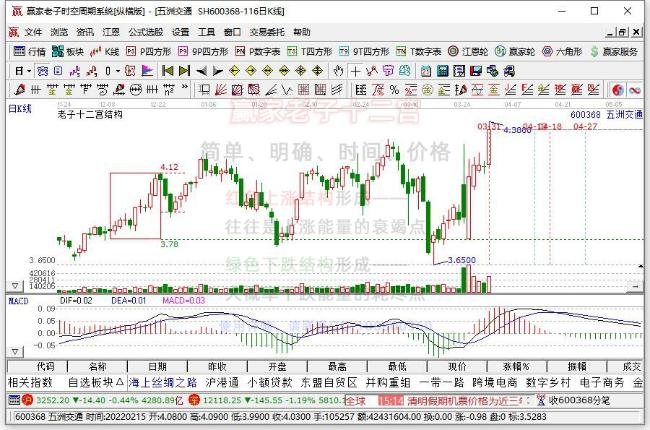Open the T四方形 tool
650x430 pixels.
pos(310,51)
